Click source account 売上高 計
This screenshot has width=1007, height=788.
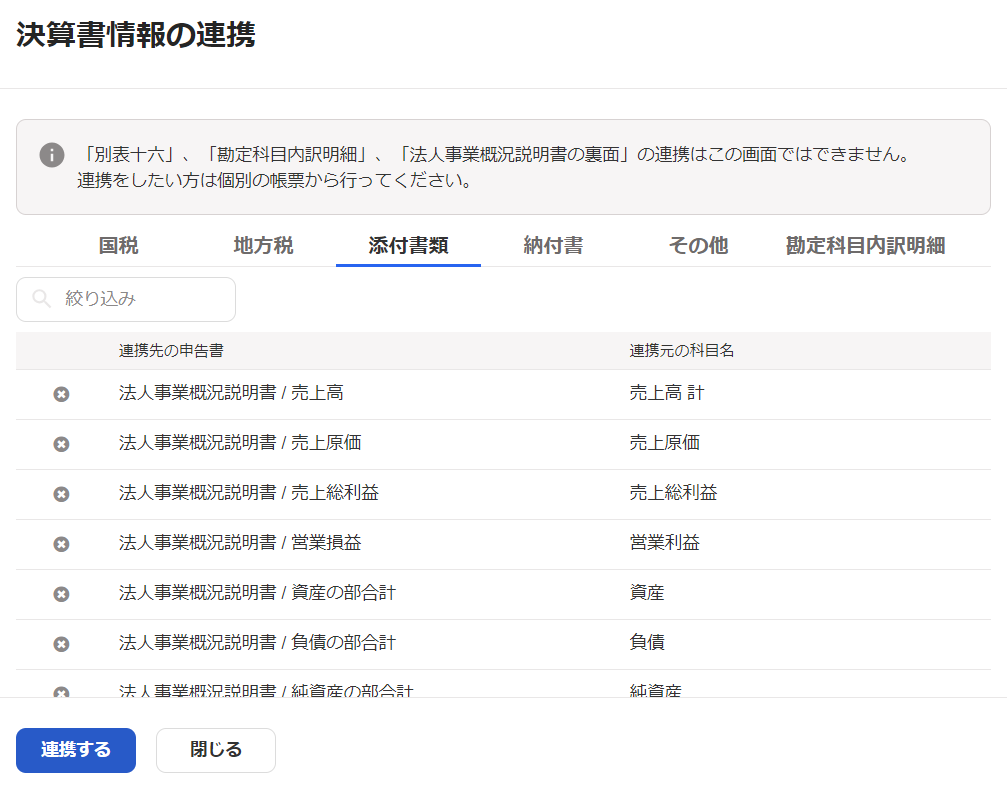tap(667, 393)
